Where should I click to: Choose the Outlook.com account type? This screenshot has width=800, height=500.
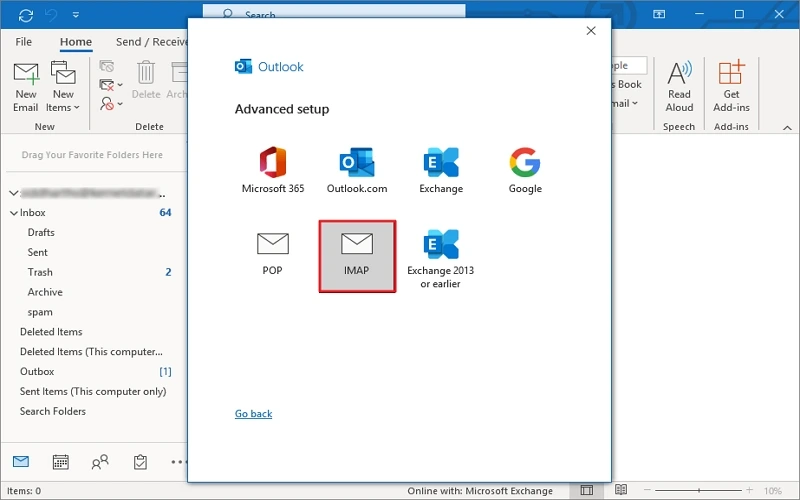tap(357, 170)
